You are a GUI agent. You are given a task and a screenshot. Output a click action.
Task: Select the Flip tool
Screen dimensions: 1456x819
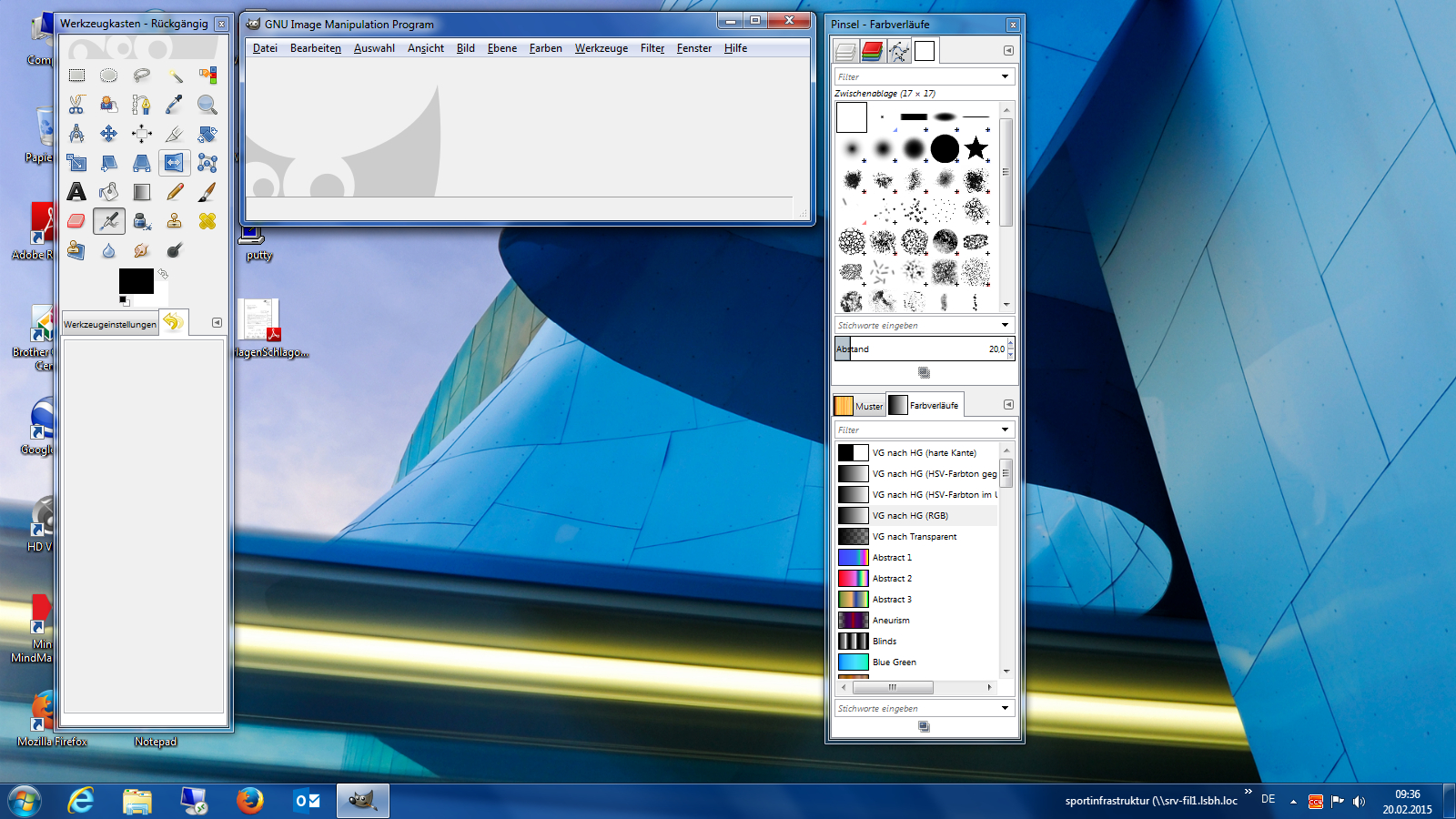pyautogui.click(x=175, y=163)
